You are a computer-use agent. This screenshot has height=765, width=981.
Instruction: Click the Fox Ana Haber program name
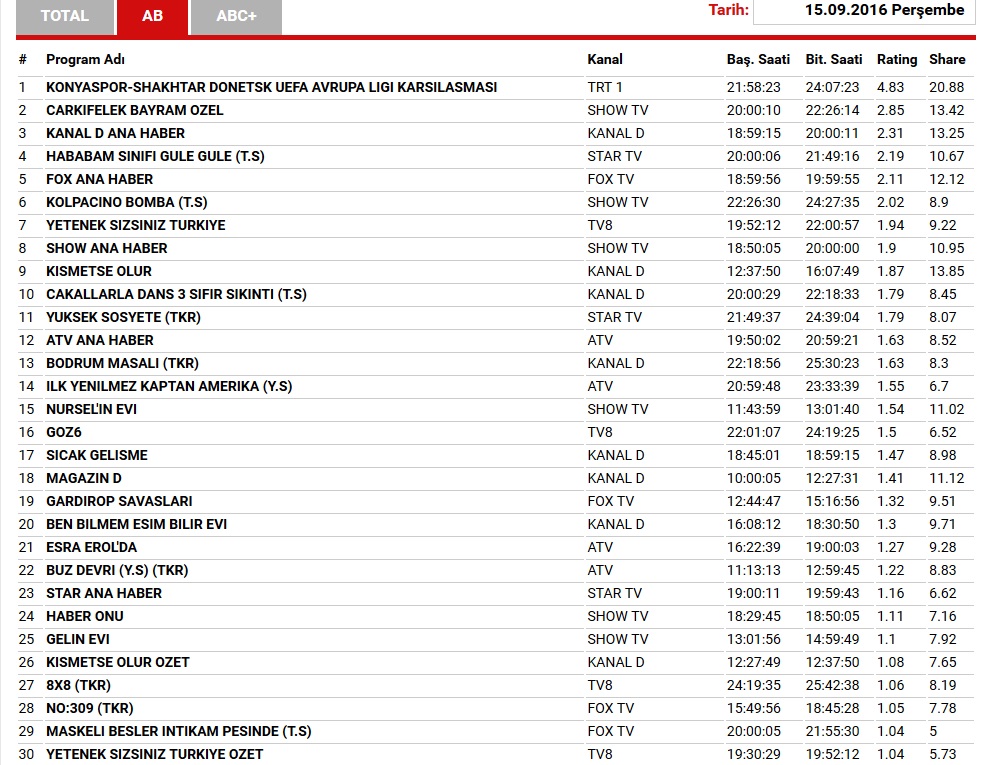[99, 179]
